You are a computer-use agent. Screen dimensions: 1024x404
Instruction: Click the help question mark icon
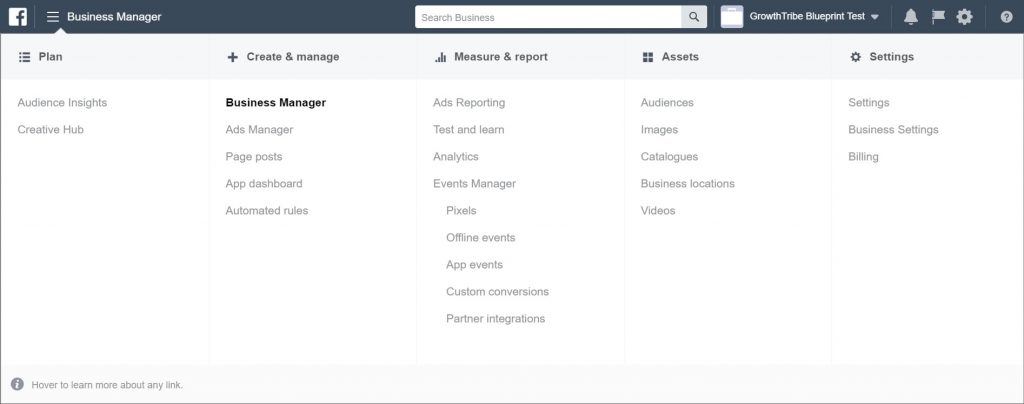[1006, 17]
